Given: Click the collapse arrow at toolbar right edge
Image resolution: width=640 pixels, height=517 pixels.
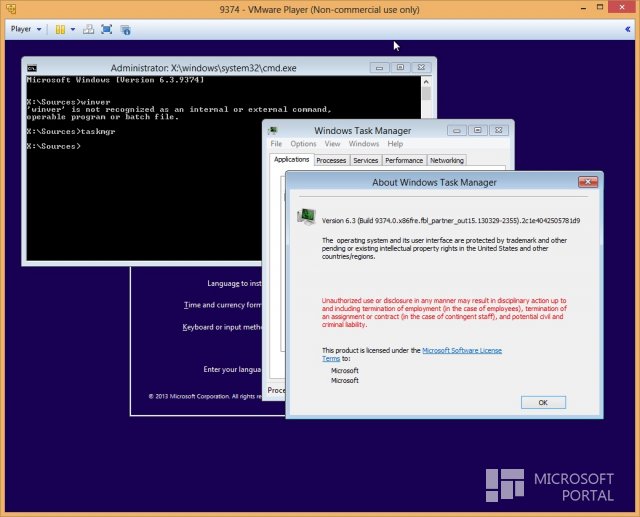Looking at the screenshot, I should (x=627, y=29).
